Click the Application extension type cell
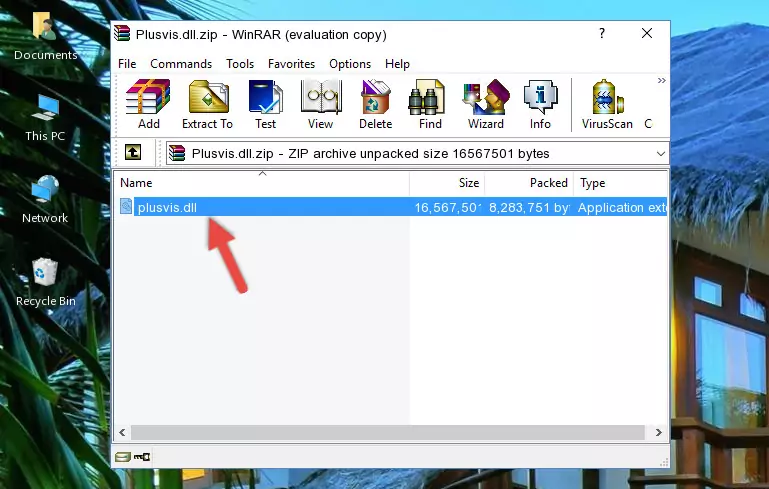This screenshot has width=769, height=489. tap(621, 207)
